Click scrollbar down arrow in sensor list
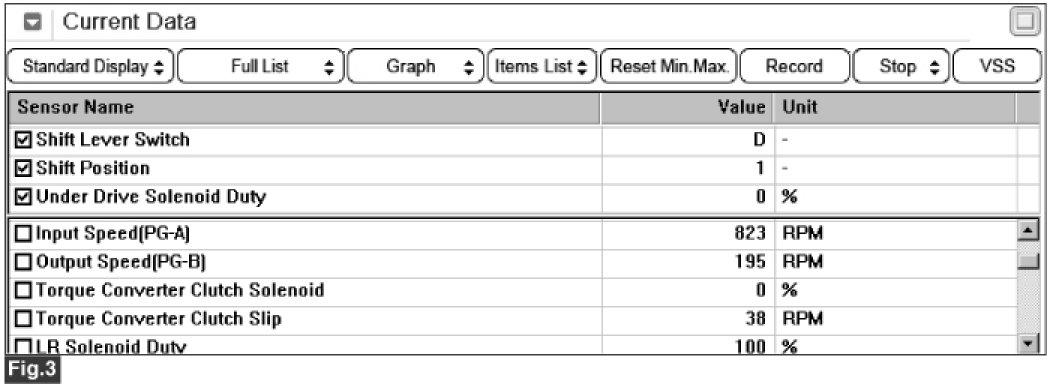The width and height of the screenshot is (1050, 387). [x=1027, y=344]
